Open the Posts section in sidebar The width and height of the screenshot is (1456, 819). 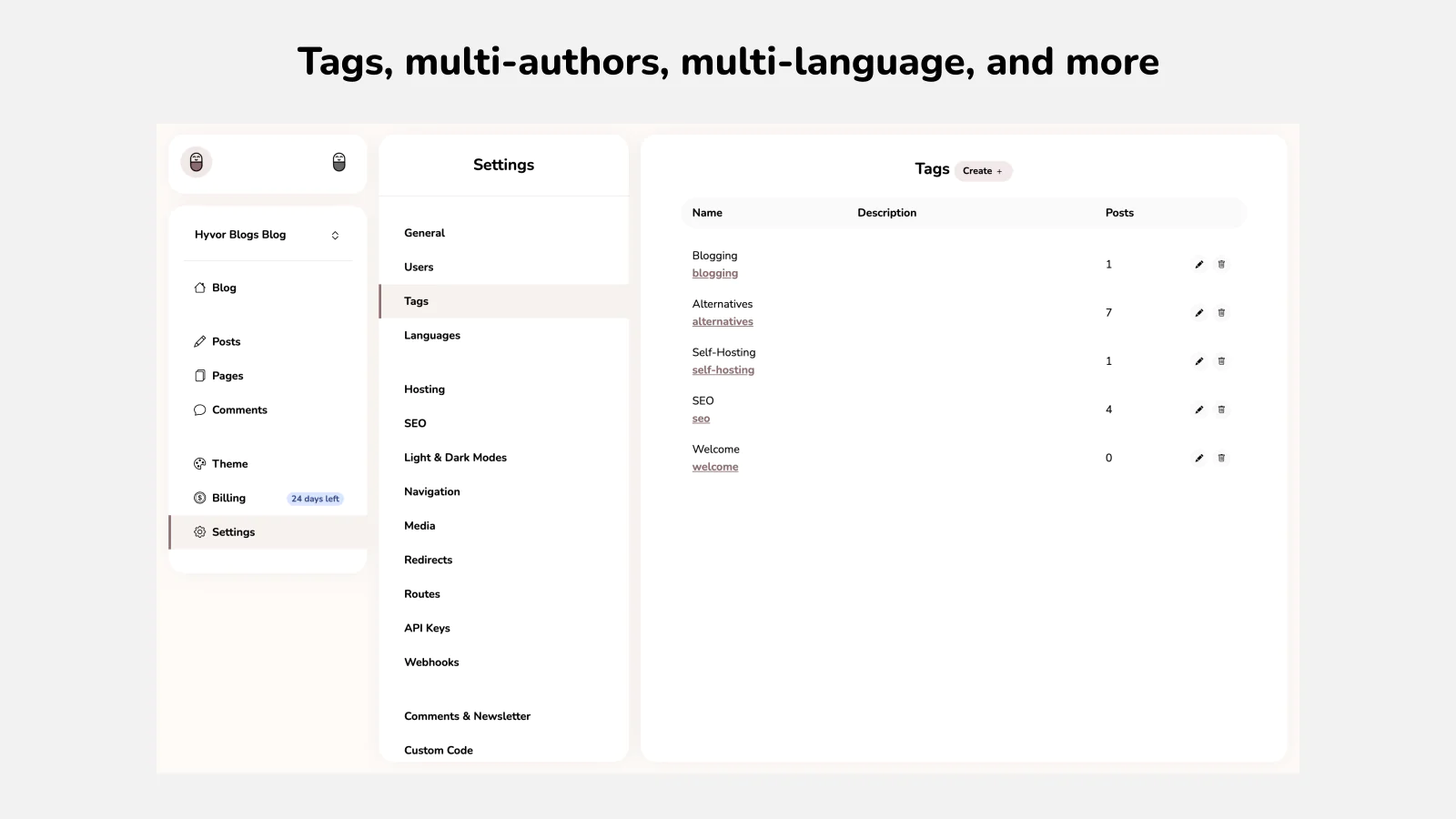(226, 342)
